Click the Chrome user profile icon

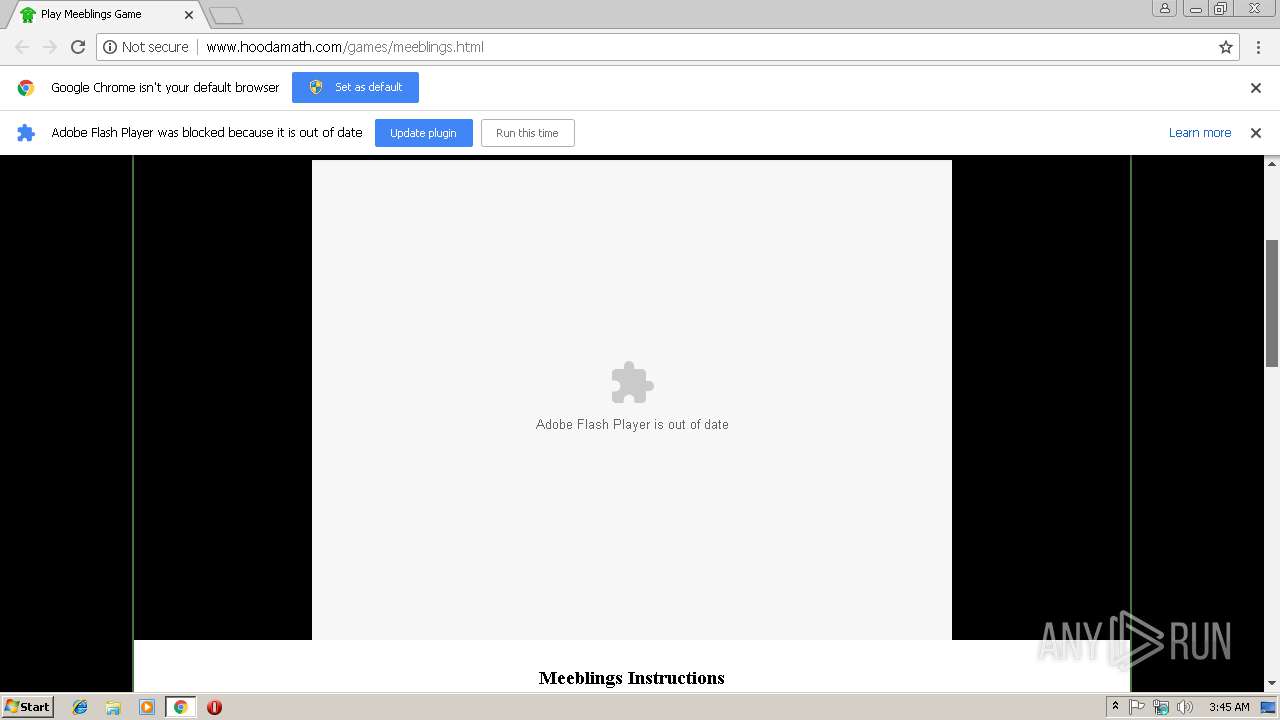point(1165,8)
